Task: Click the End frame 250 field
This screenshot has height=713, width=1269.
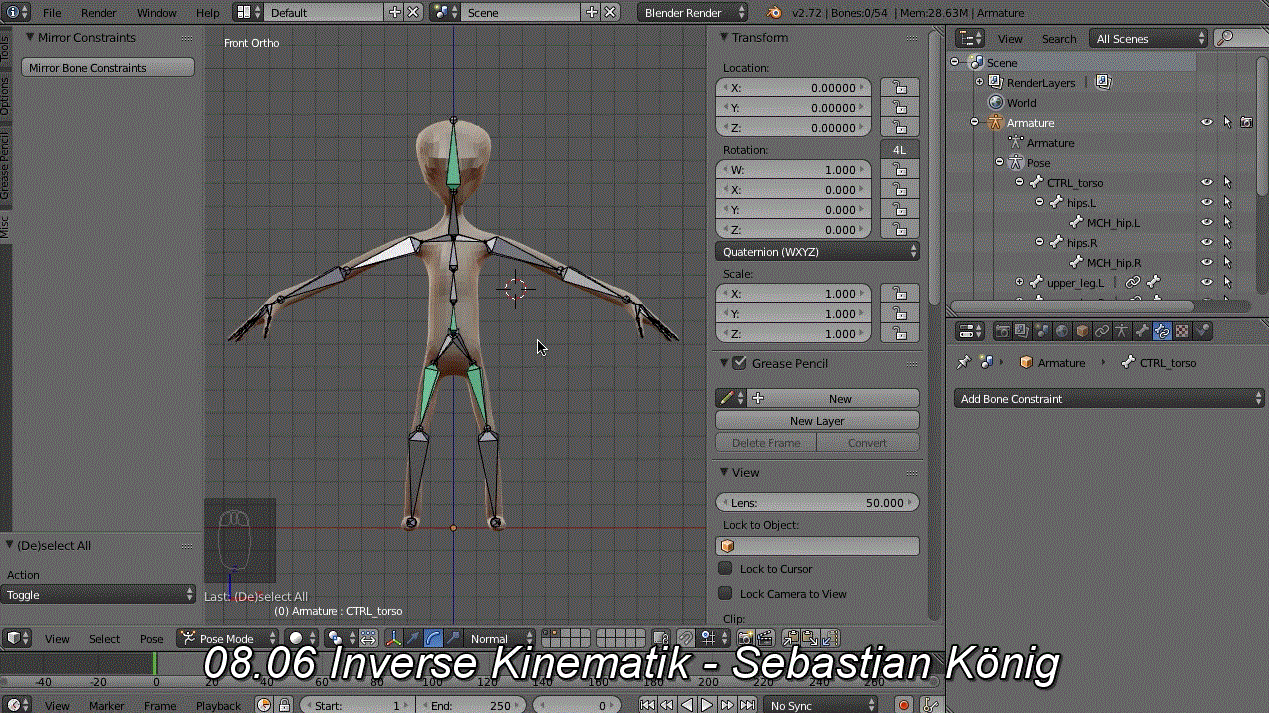Action: pyautogui.click(x=471, y=705)
